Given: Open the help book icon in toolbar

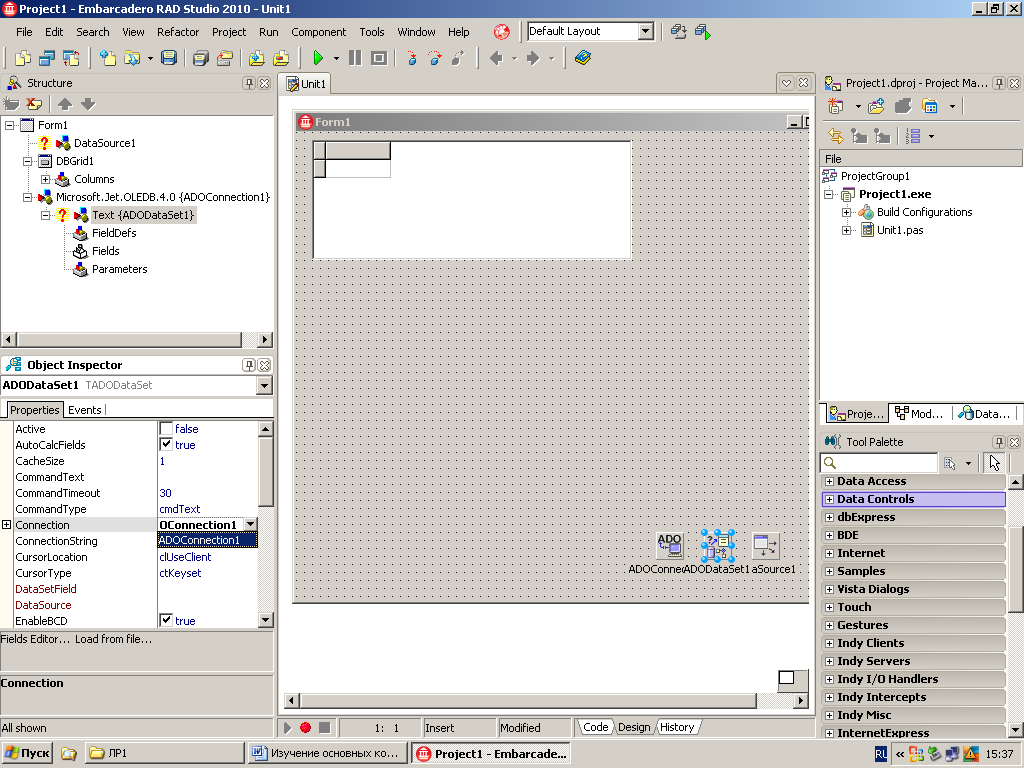Looking at the screenshot, I should point(583,58).
